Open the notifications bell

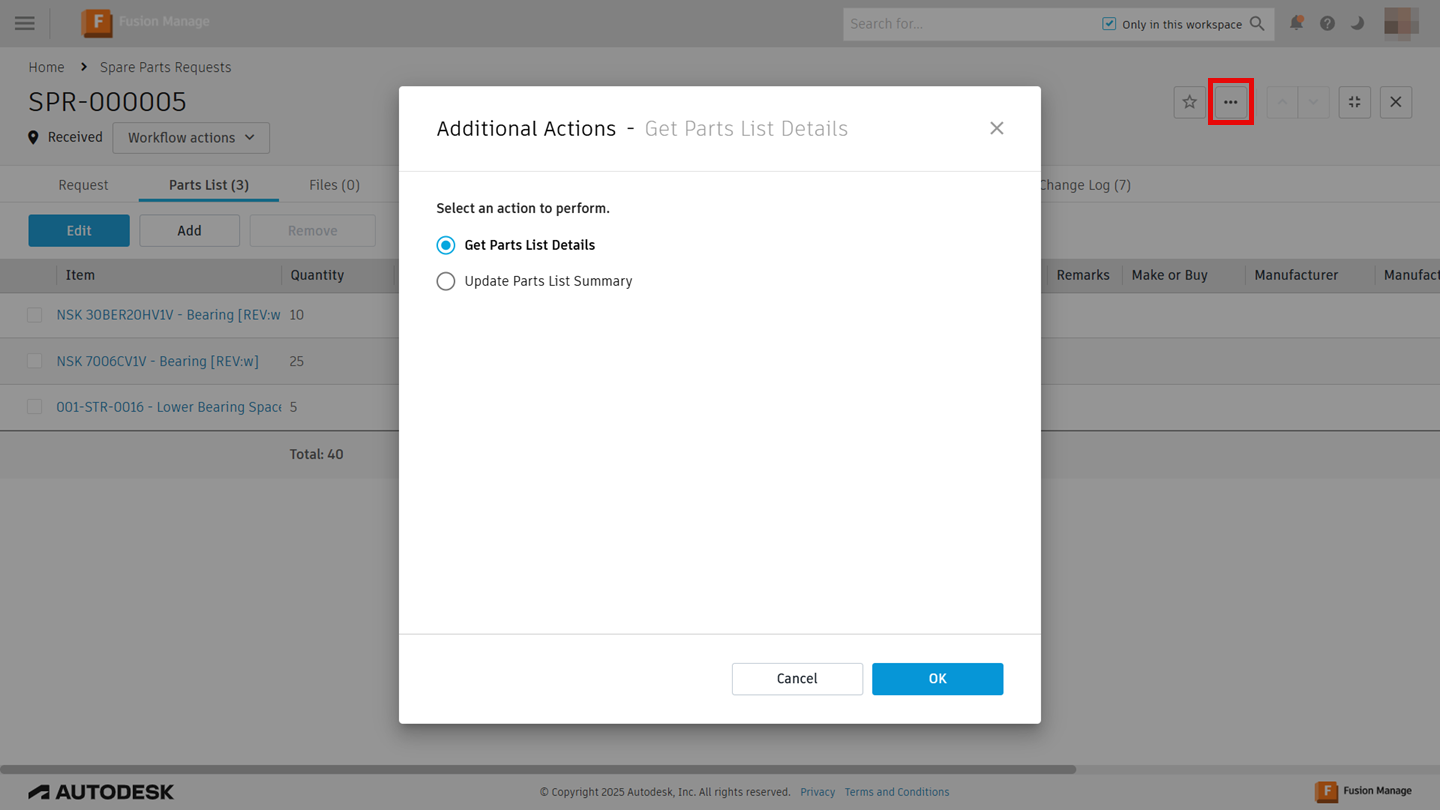tap(1296, 23)
